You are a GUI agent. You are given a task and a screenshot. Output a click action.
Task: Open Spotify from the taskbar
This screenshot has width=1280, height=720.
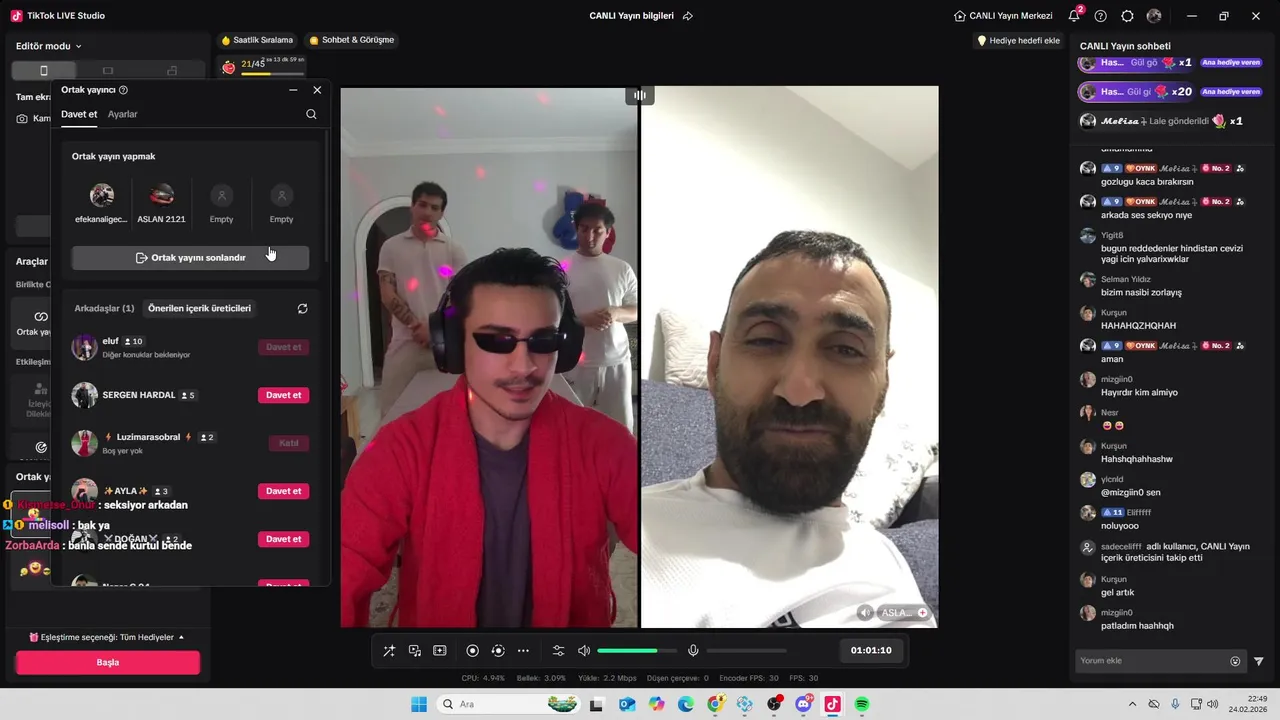[862, 704]
